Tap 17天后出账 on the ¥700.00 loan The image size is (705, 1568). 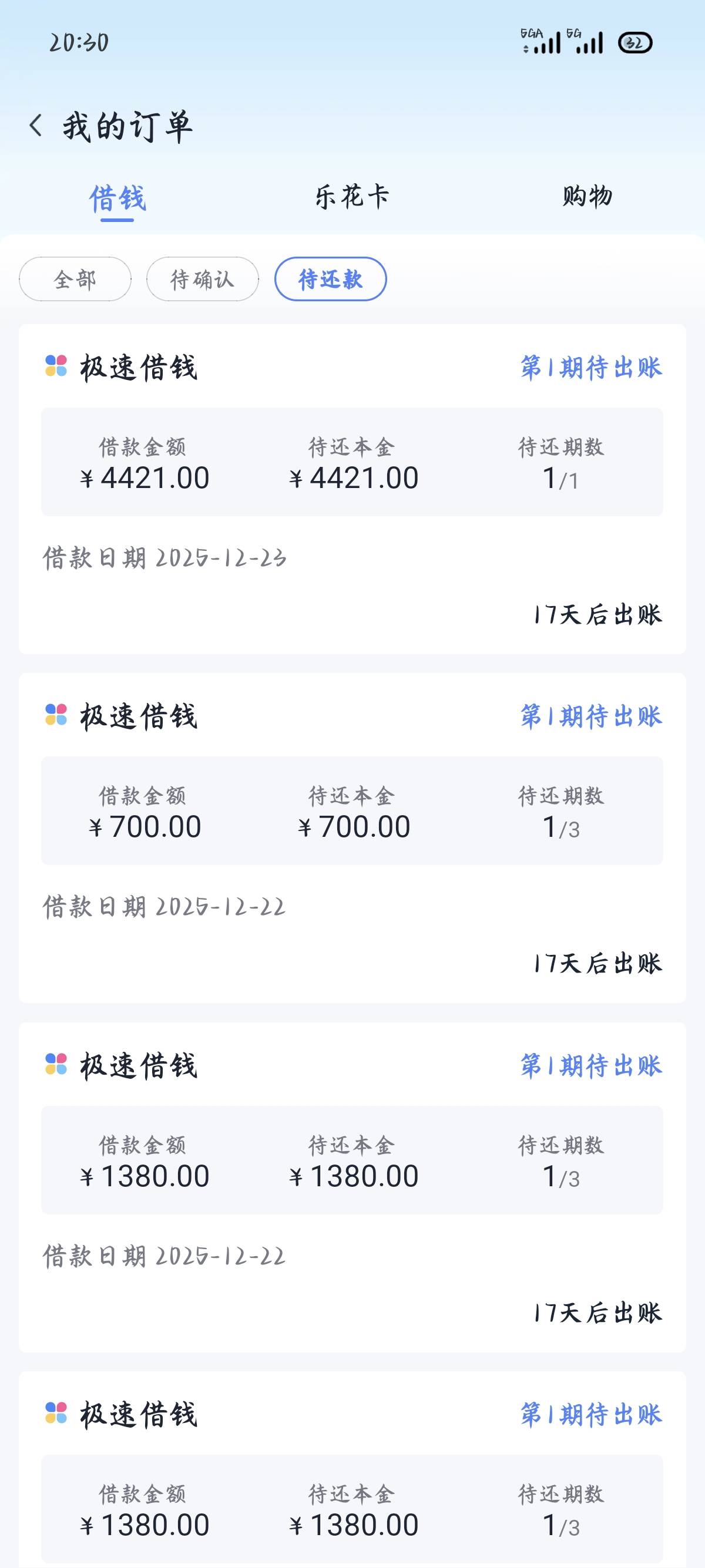pyautogui.click(x=598, y=964)
